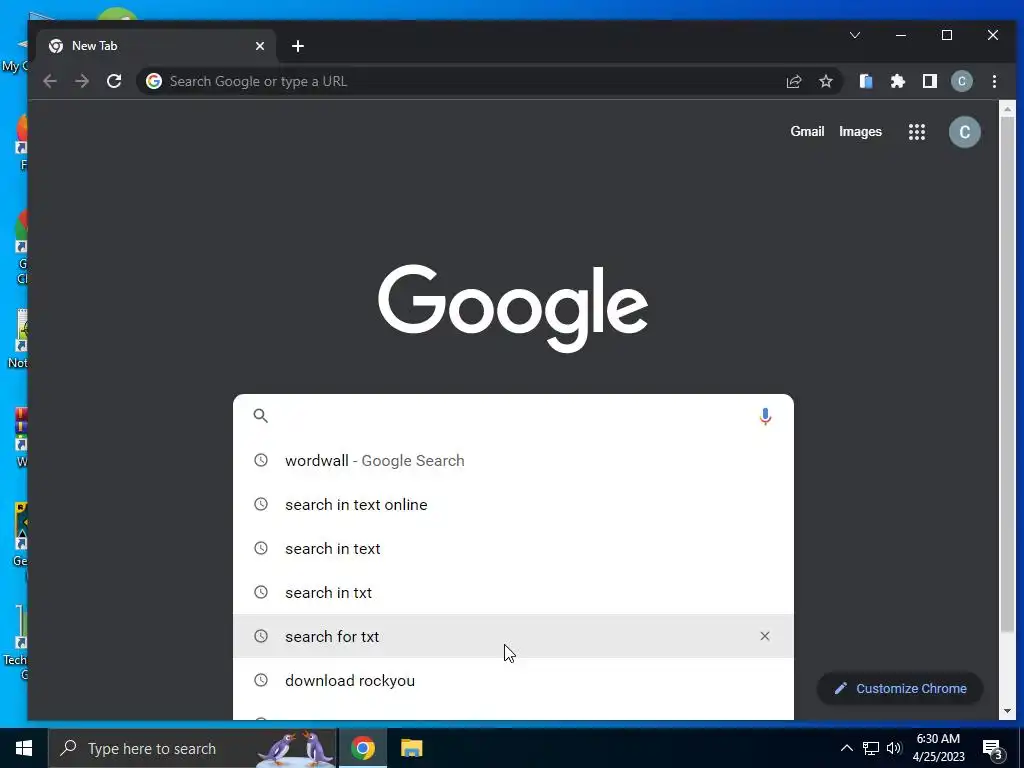Choose 'search in text online' suggestion
The width and height of the screenshot is (1024, 768).
(513, 504)
